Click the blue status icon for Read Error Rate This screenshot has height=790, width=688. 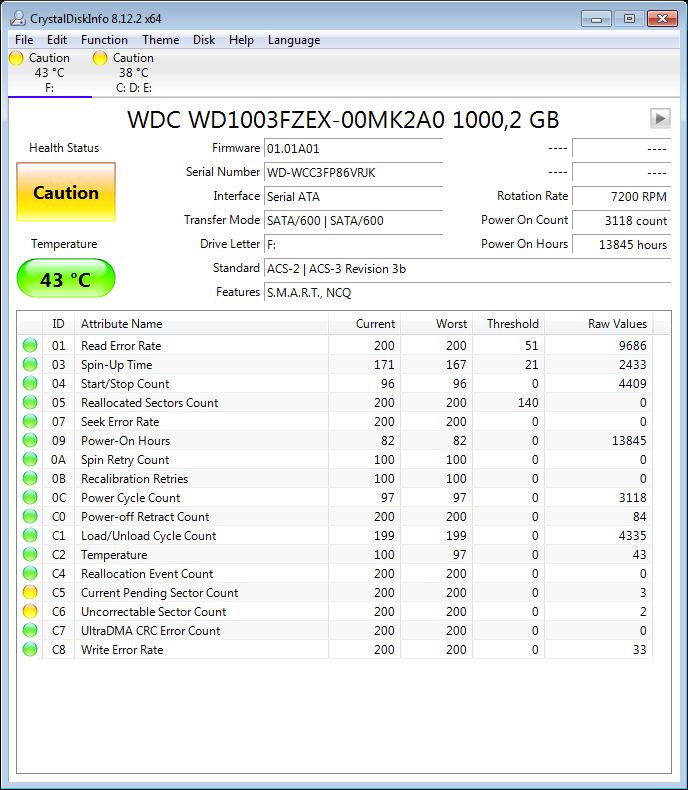30,346
